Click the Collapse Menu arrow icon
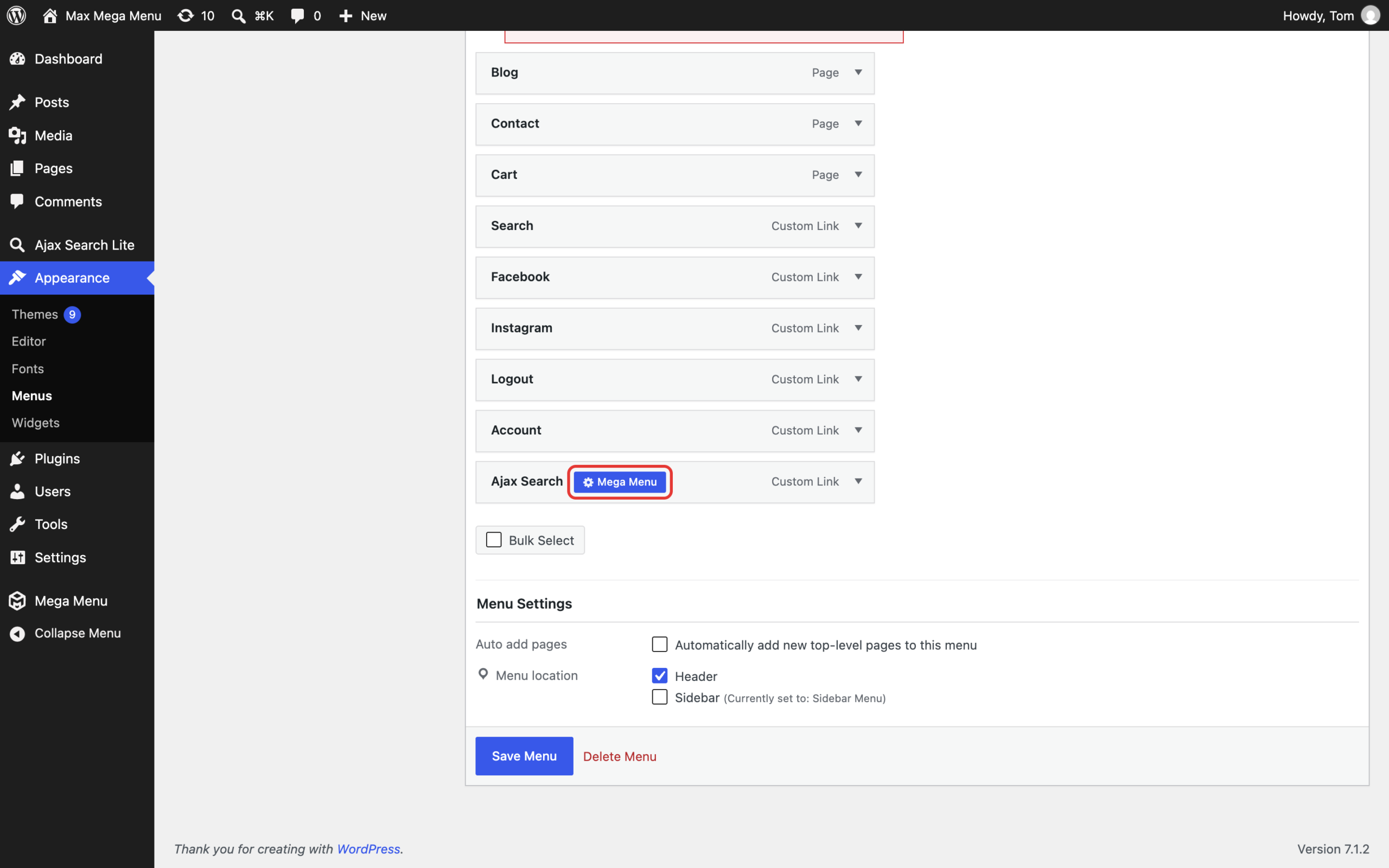This screenshot has height=868, width=1389. coord(17,633)
